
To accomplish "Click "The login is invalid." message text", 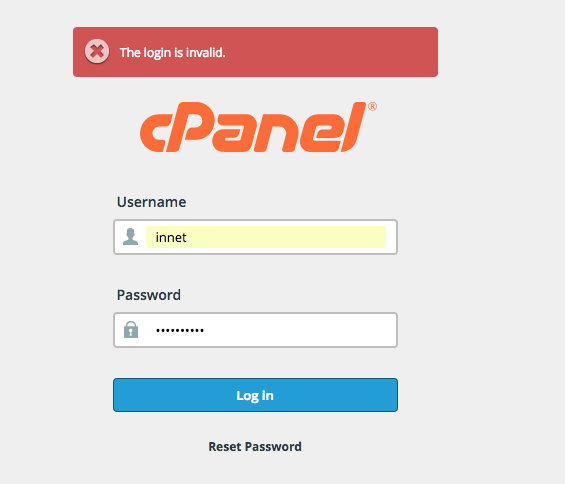I will tap(173, 53).
